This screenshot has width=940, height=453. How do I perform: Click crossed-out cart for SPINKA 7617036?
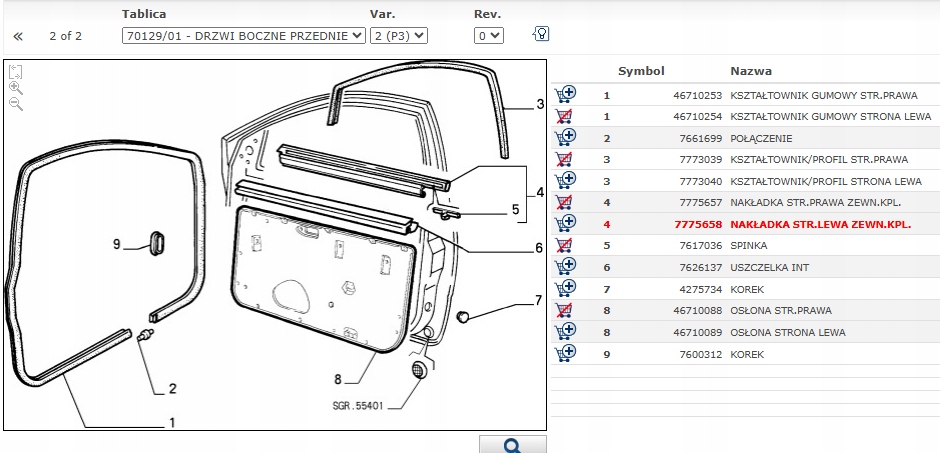coord(564,245)
